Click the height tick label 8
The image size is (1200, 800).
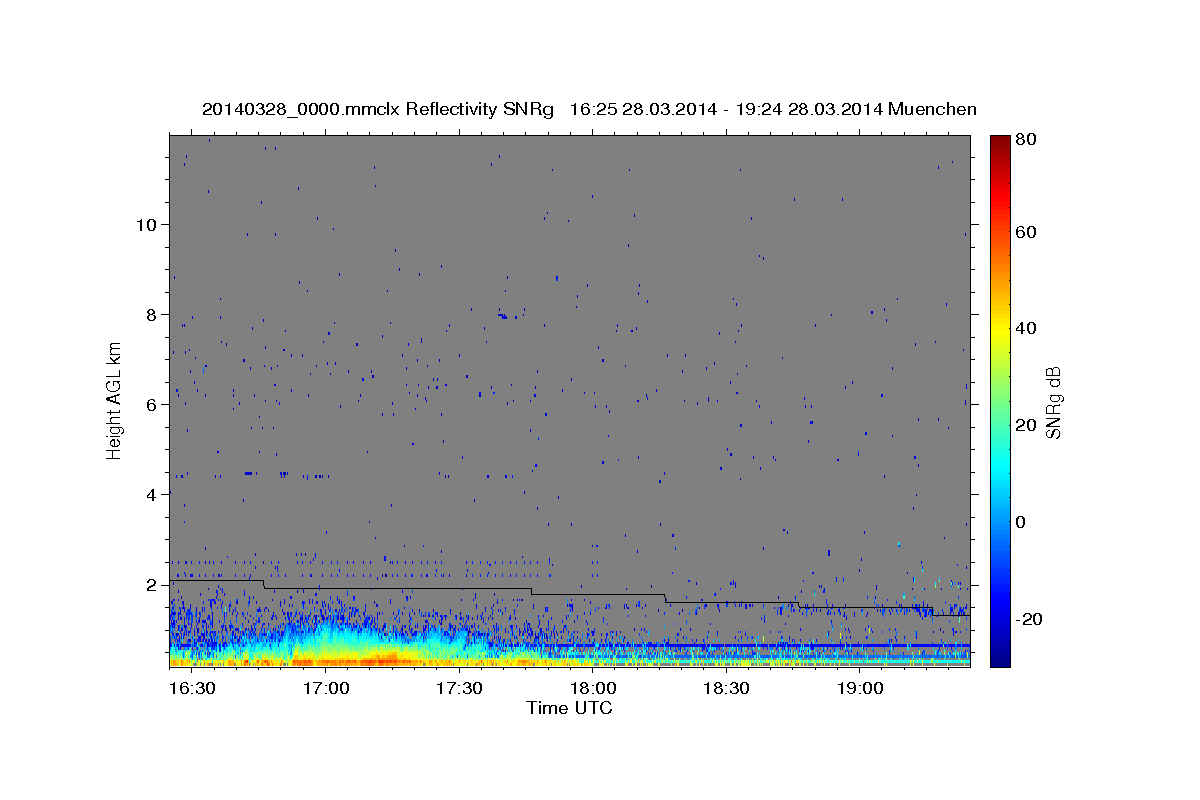(x=153, y=314)
